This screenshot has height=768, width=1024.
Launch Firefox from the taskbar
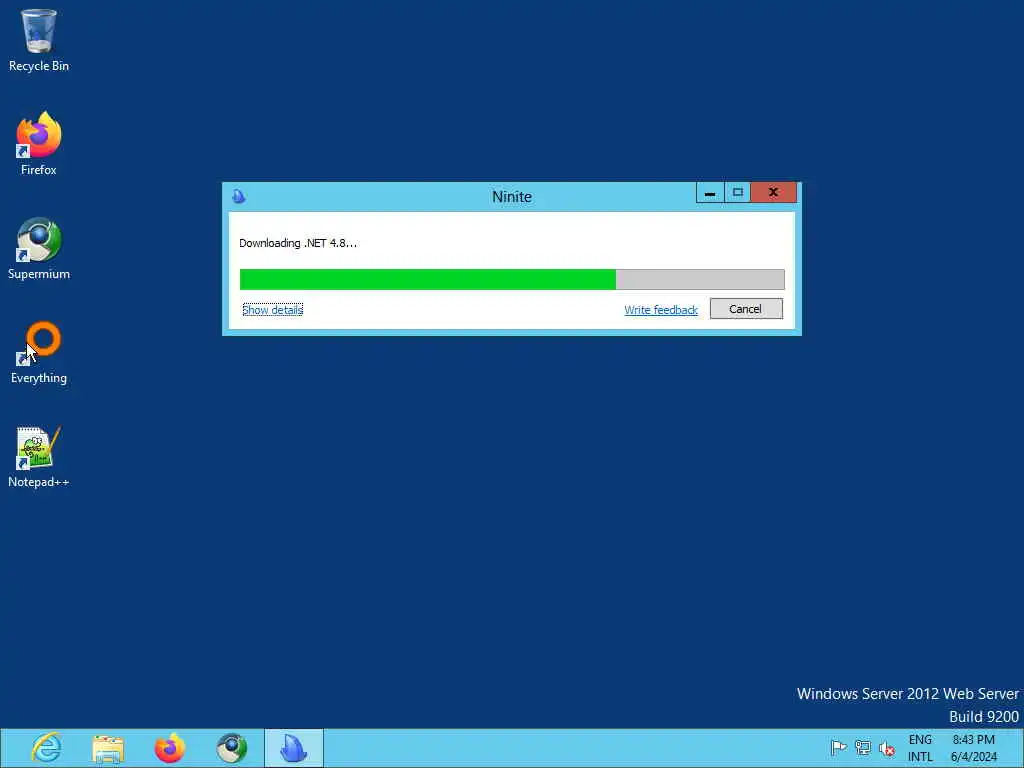pyautogui.click(x=169, y=748)
